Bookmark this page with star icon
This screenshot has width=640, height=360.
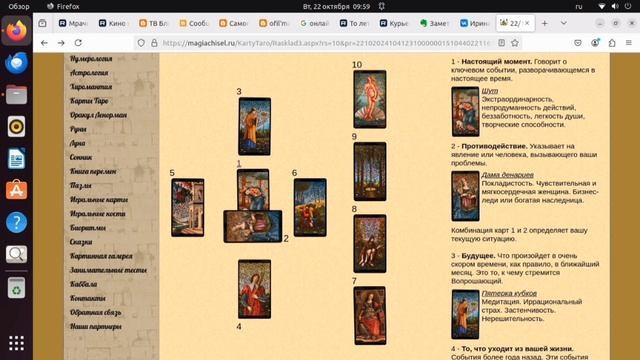click(x=515, y=43)
